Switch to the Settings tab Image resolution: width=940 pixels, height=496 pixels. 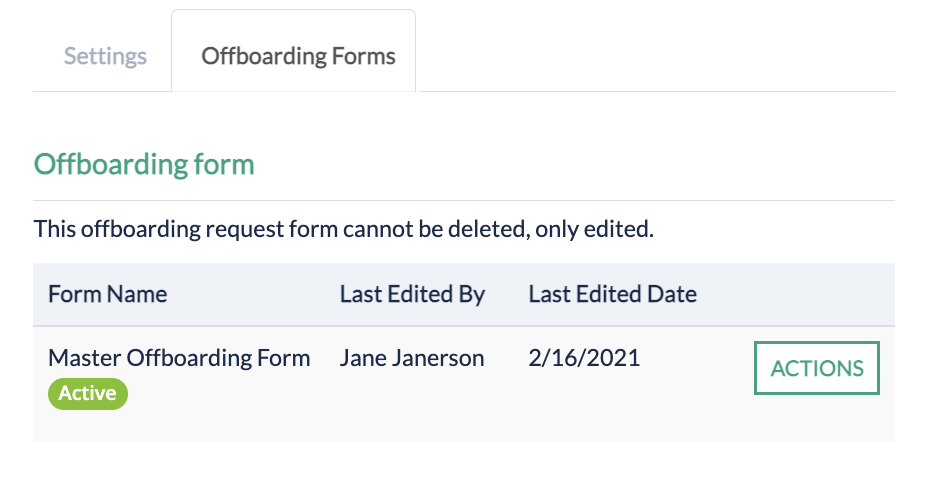point(105,56)
